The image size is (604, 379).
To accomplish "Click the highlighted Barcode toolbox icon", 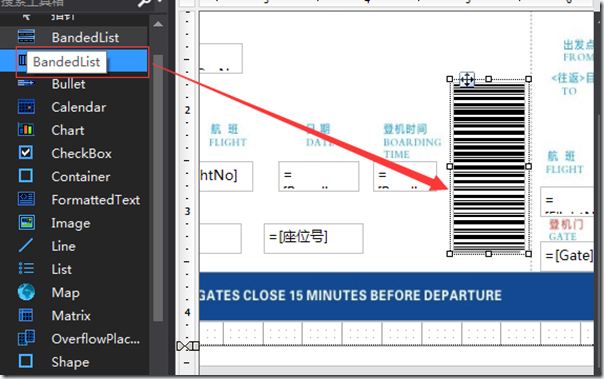I will click(x=22, y=60).
